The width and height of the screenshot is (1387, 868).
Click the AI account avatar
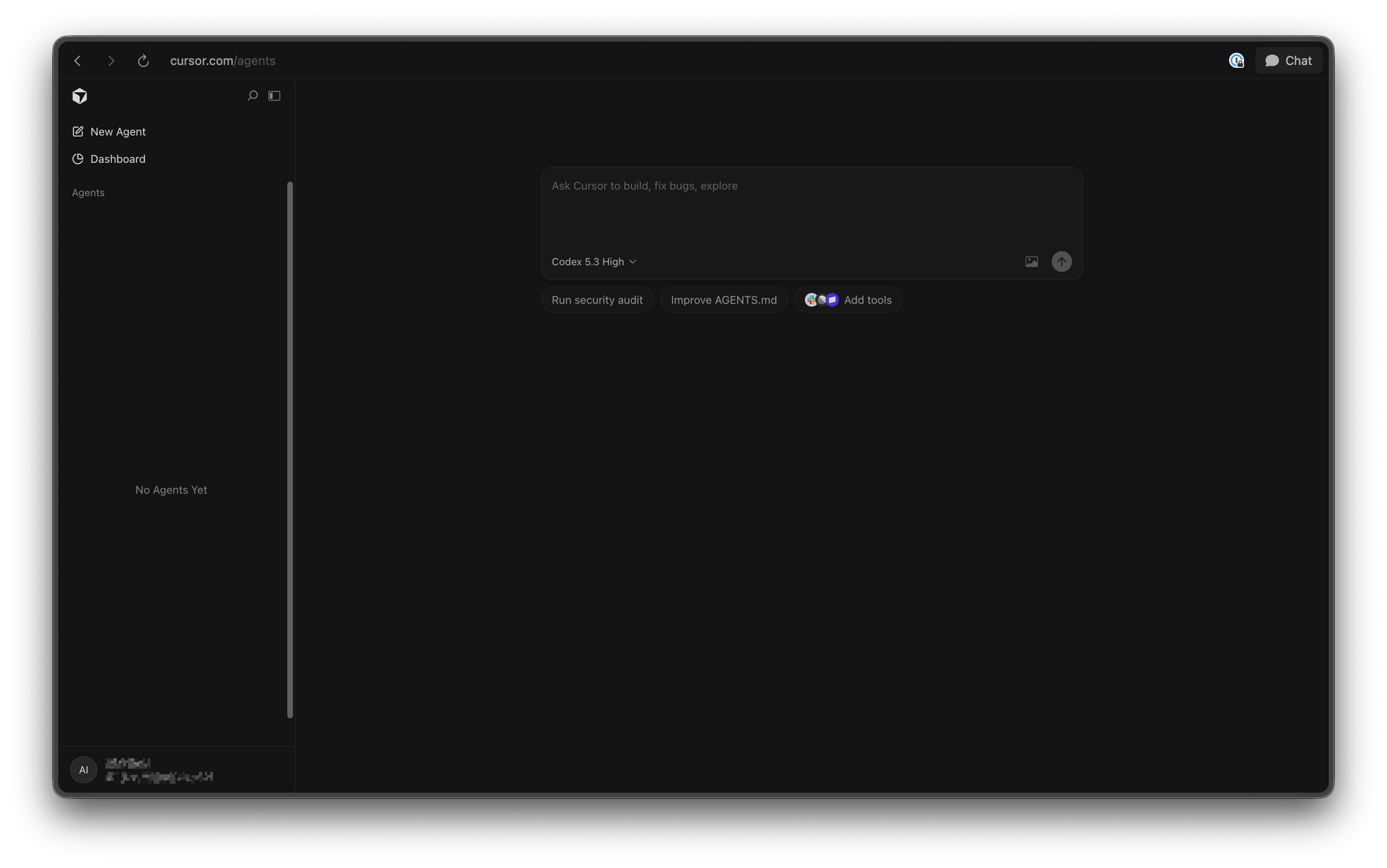pos(84,770)
